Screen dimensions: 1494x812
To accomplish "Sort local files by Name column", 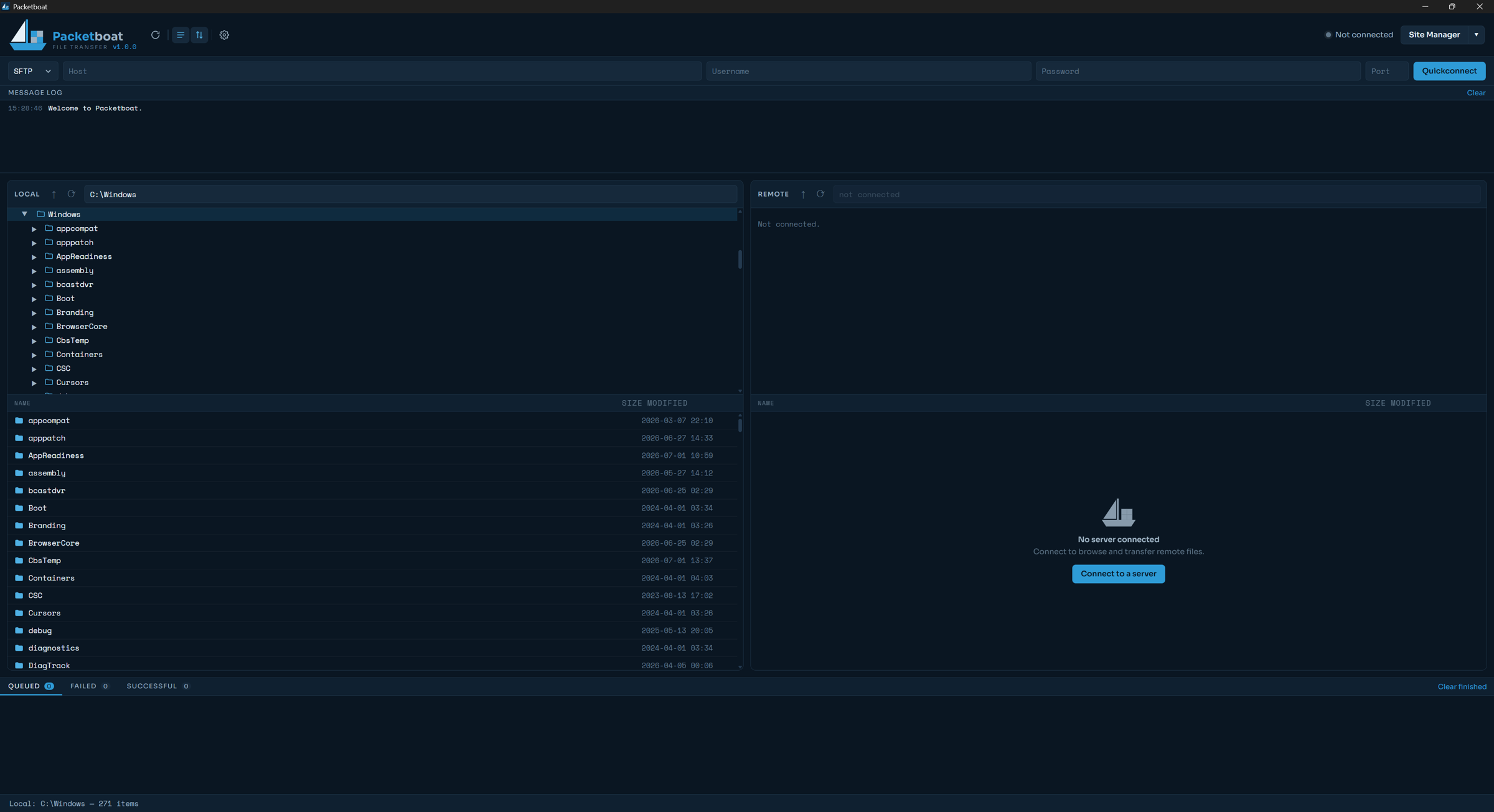I will 22,403.
